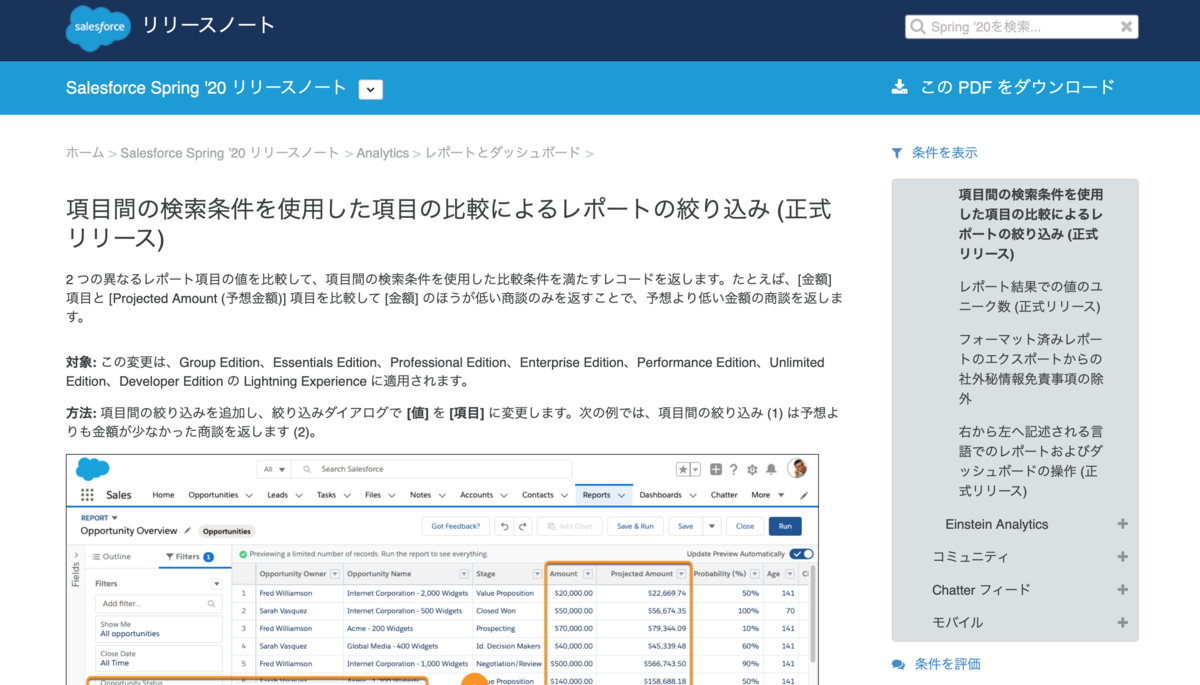Click the Add filter input

pyautogui.click(x=158, y=604)
